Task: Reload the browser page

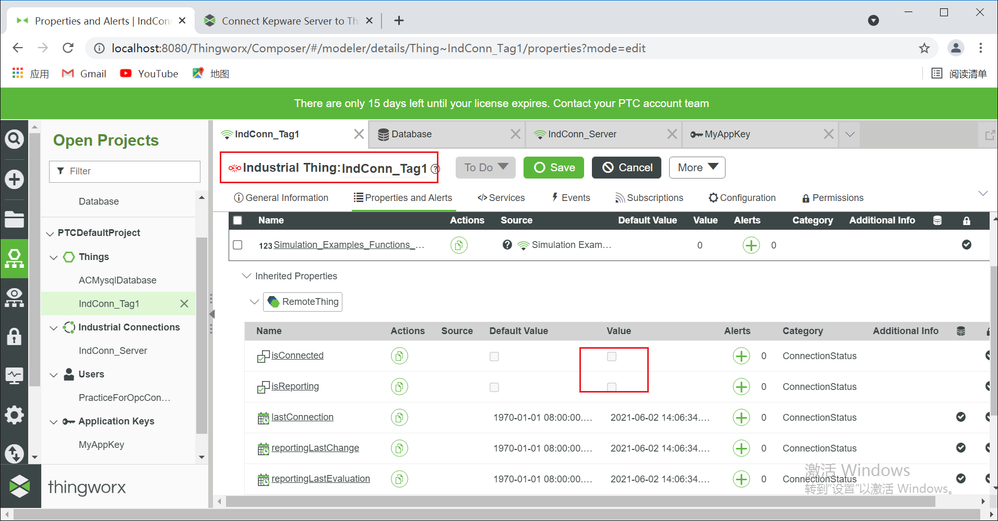Action: pos(68,48)
